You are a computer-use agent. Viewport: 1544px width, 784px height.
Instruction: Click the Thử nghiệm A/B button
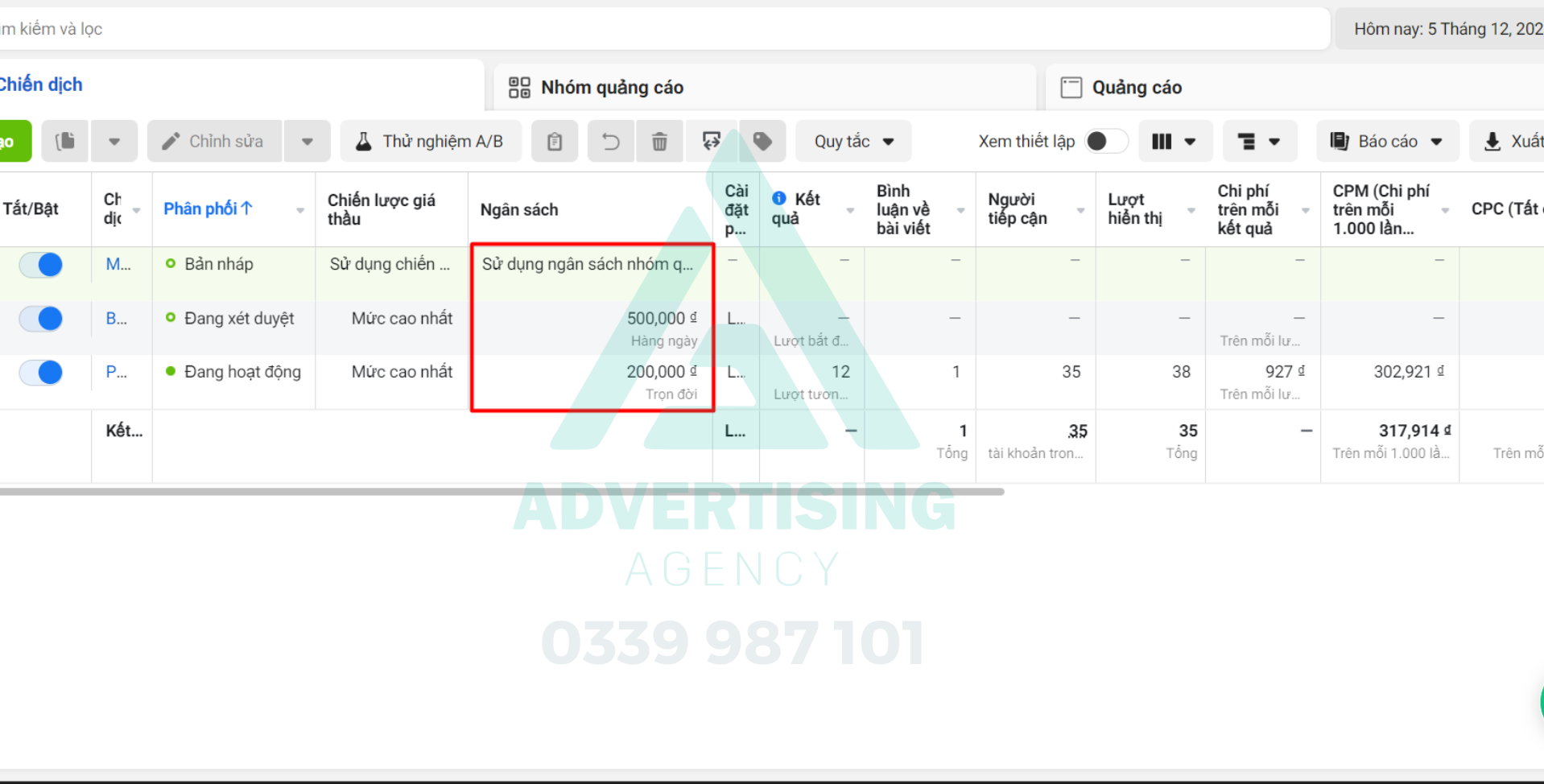(x=431, y=142)
